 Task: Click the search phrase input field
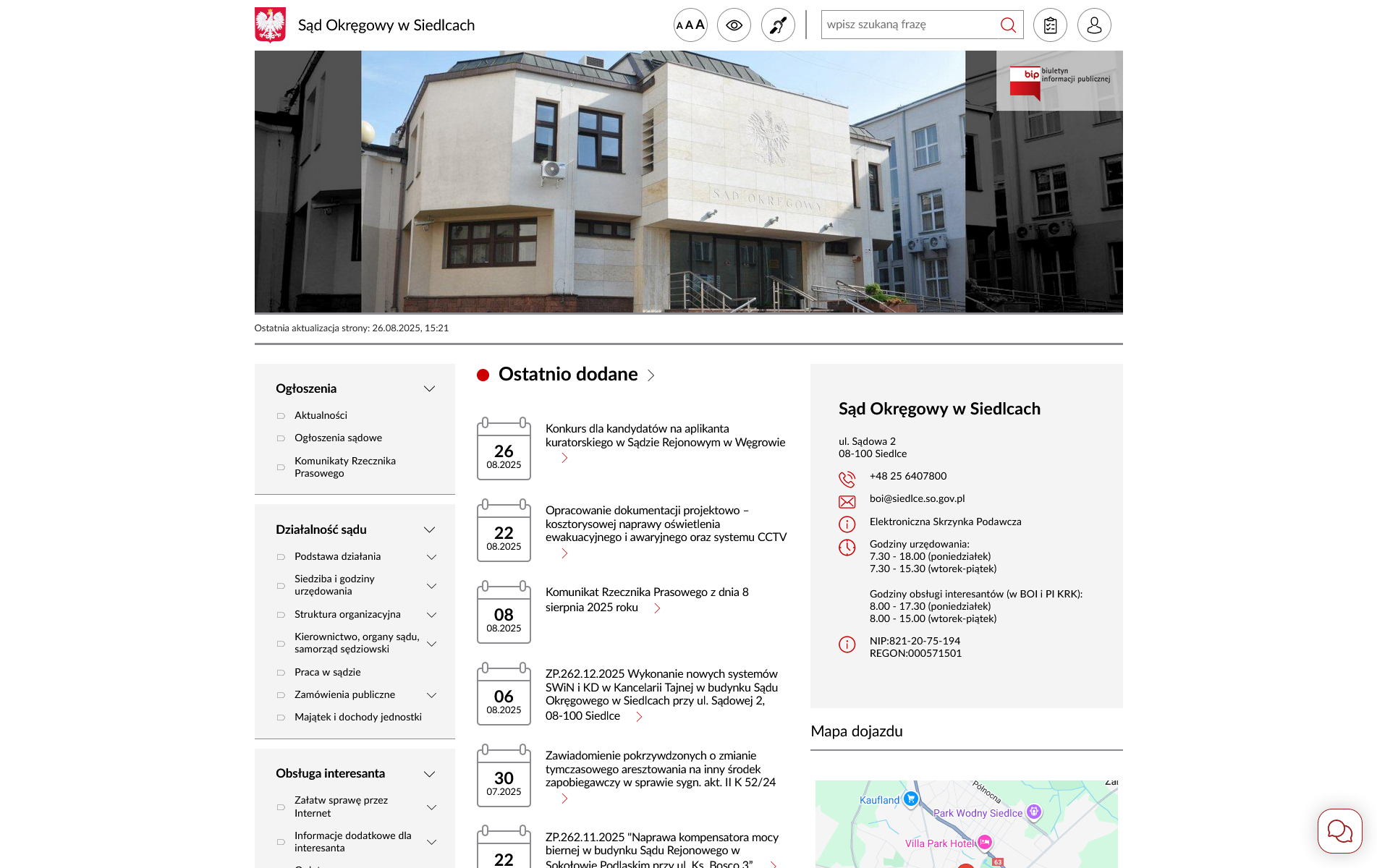(909, 25)
